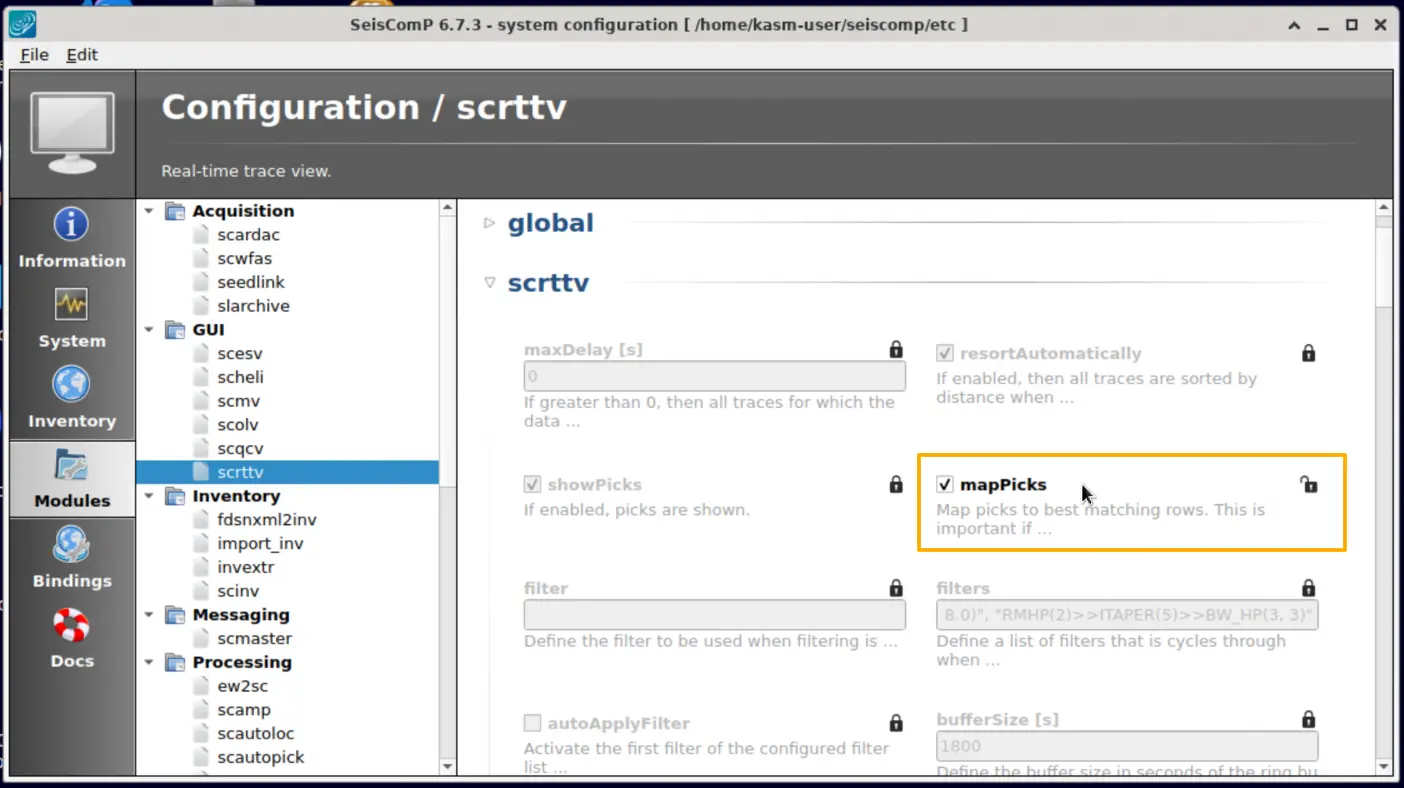This screenshot has height=788, width=1404.
Task: Click lock icon beside autoApplyFilter
Action: pyautogui.click(x=896, y=723)
